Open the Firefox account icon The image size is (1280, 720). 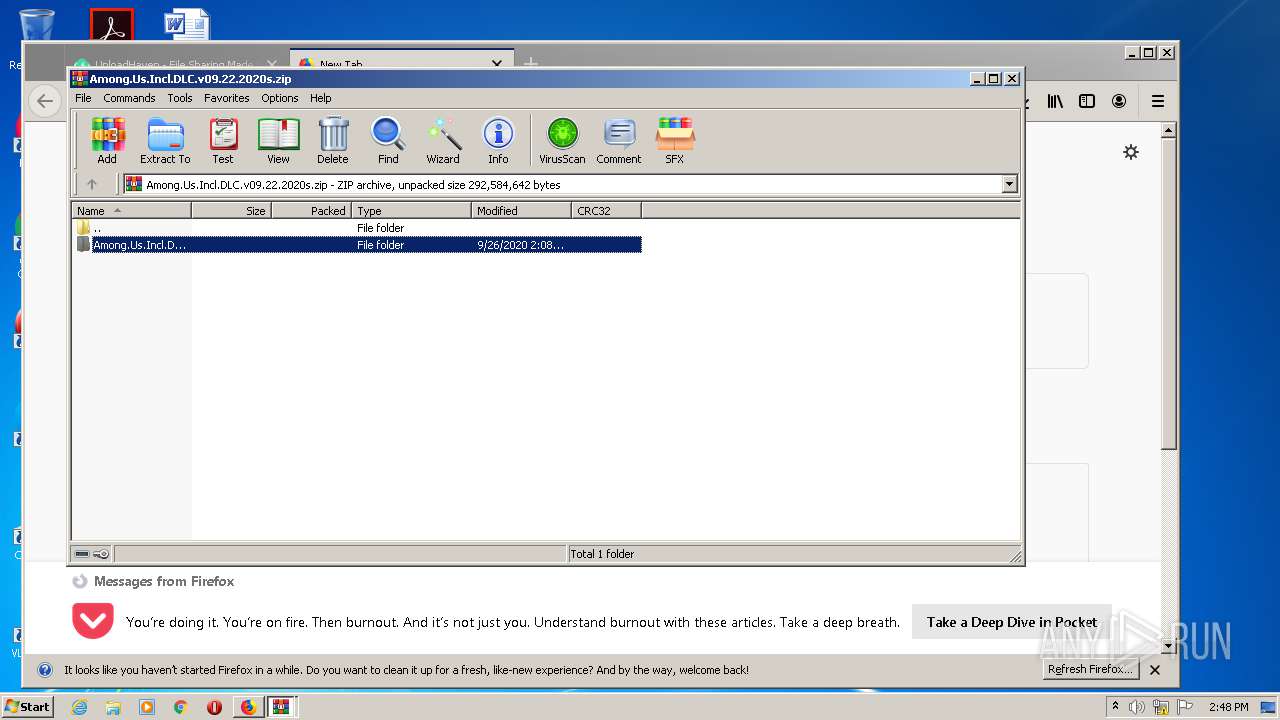pyautogui.click(x=1119, y=101)
